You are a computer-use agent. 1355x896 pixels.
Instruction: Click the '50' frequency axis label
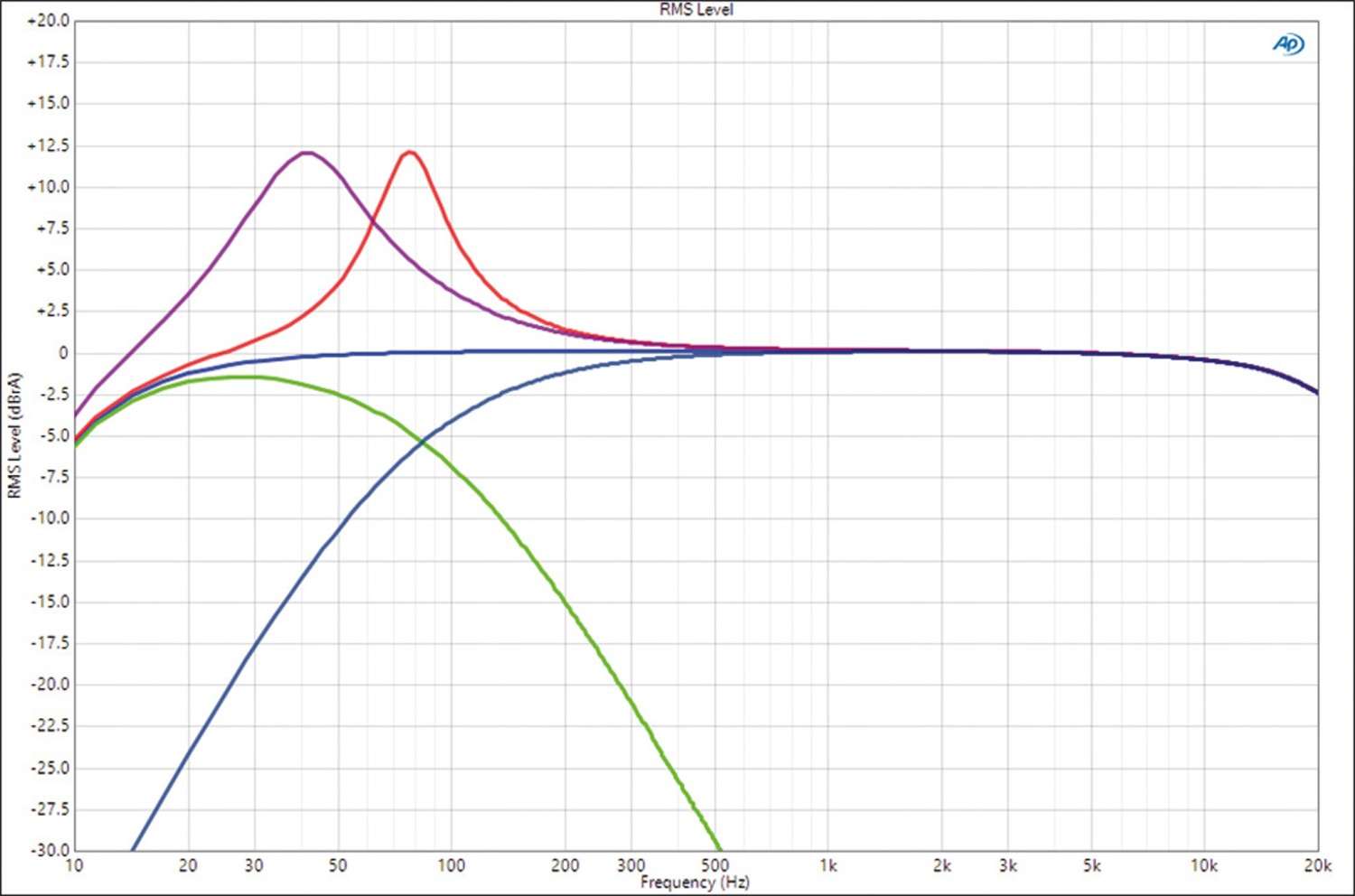[x=338, y=865]
